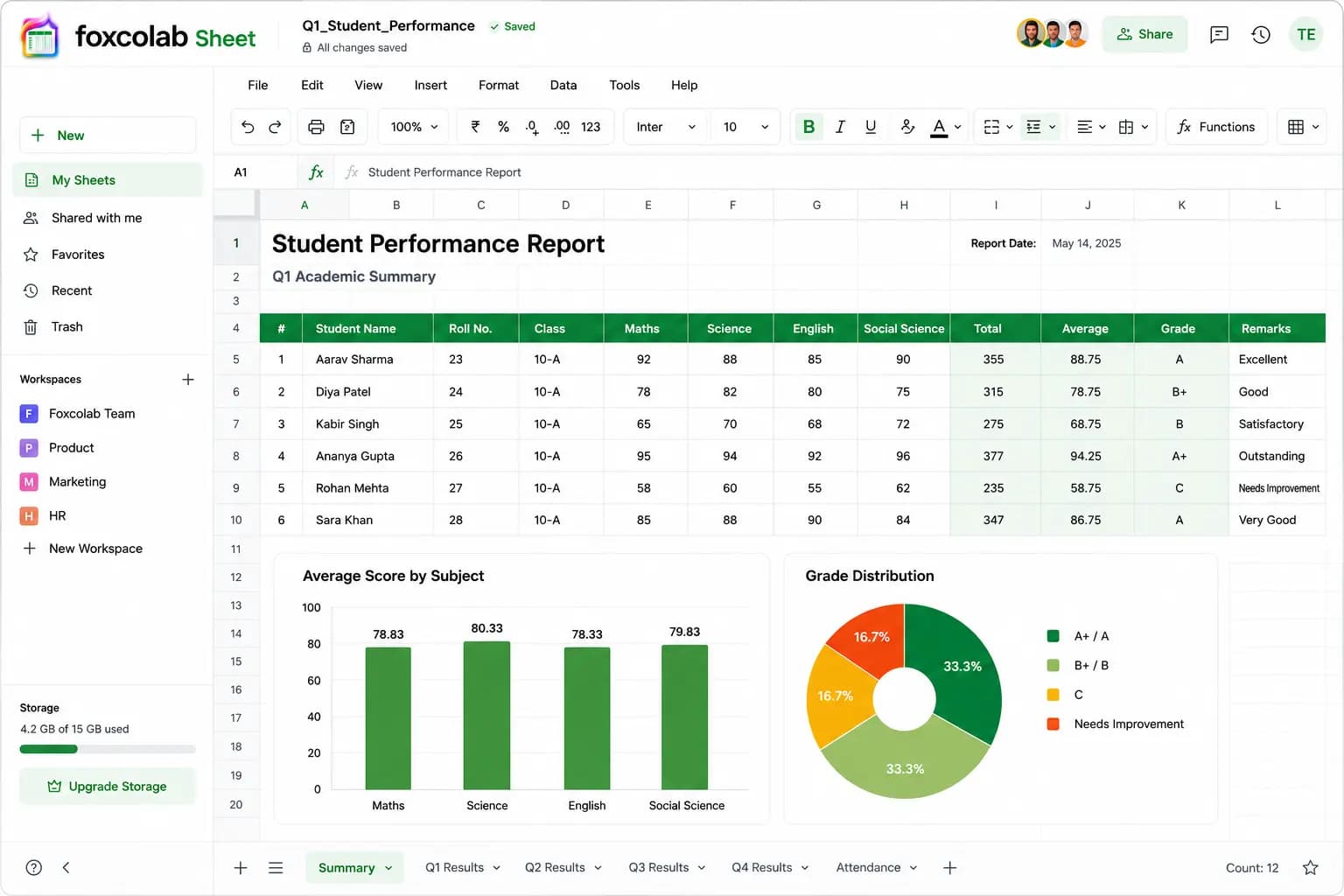Toggle italic formatting button
This screenshot has width=1344, height=896.
(x=840, y=127)
